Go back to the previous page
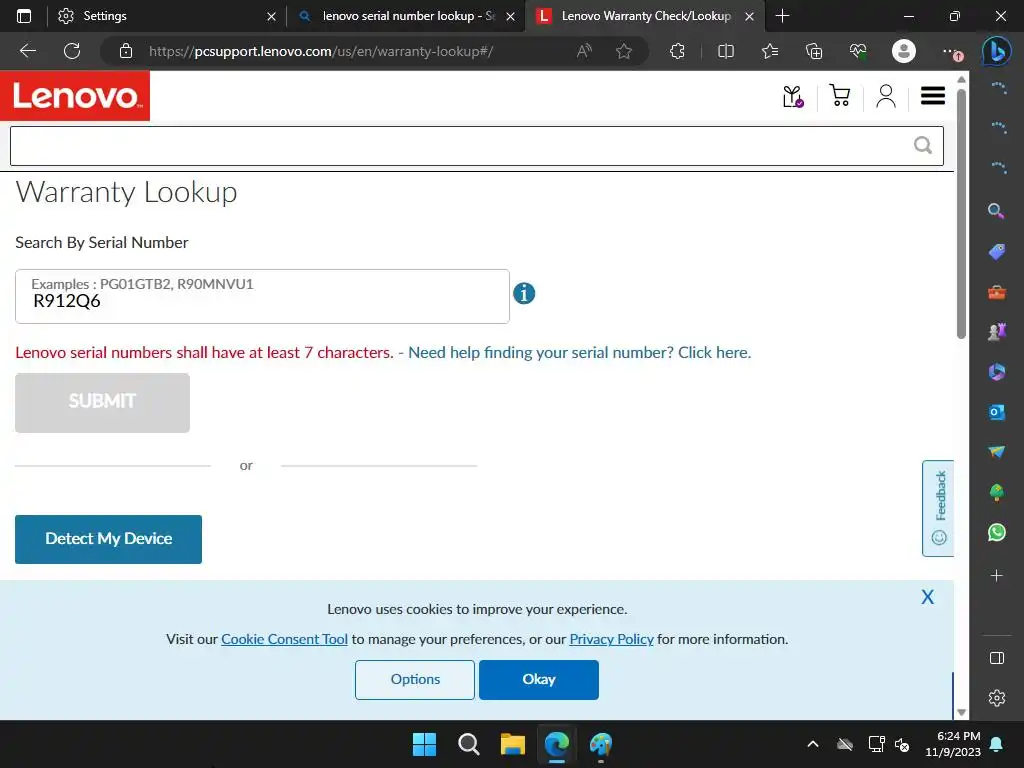This screenshot has width=1024, height=768. [28, 51]
